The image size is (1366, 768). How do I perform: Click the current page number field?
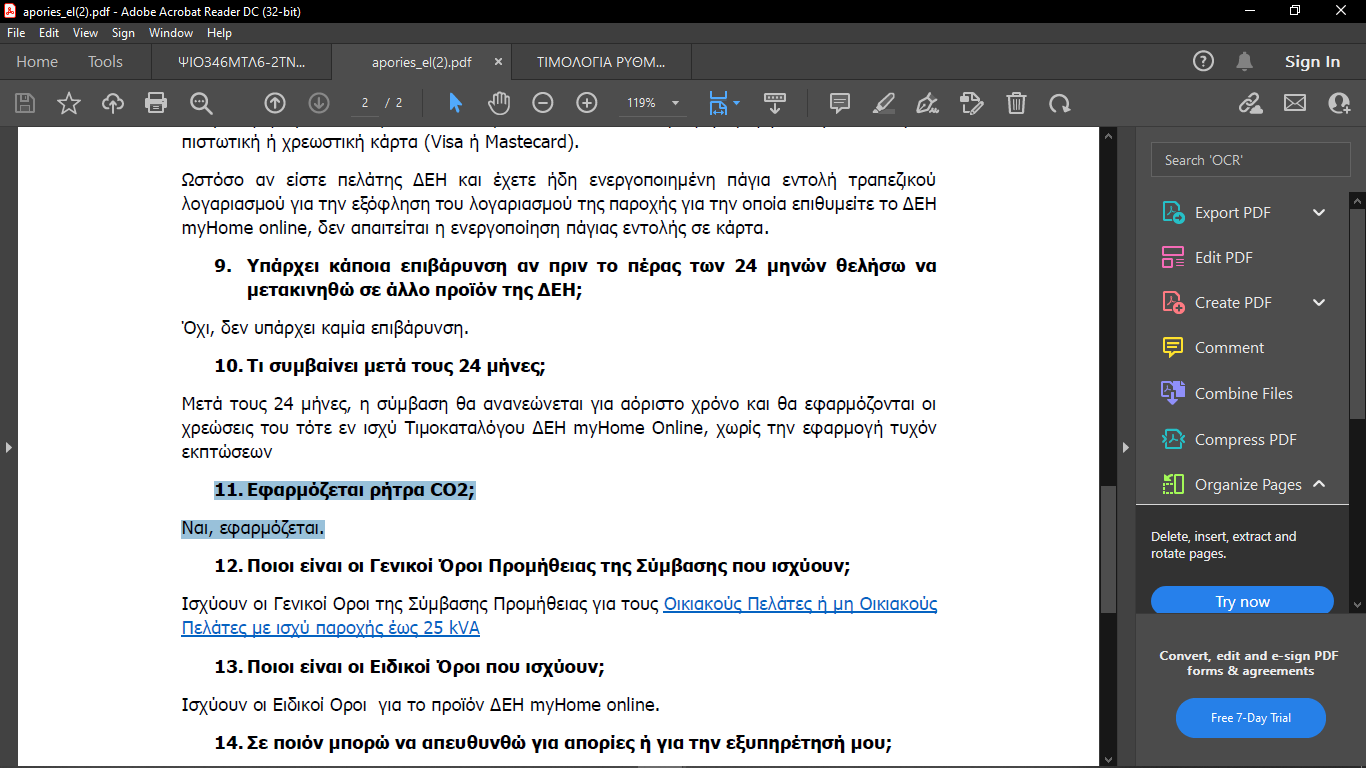366,103
